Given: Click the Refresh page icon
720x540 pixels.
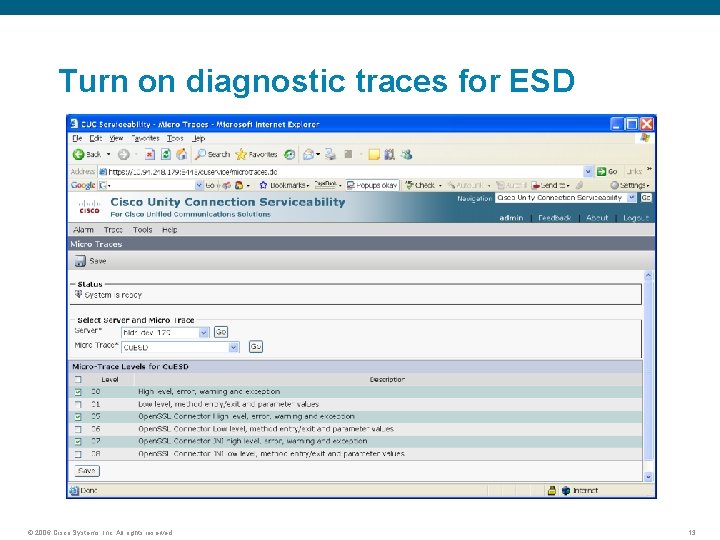Looking at the screenshot, I should coord(165,155).
